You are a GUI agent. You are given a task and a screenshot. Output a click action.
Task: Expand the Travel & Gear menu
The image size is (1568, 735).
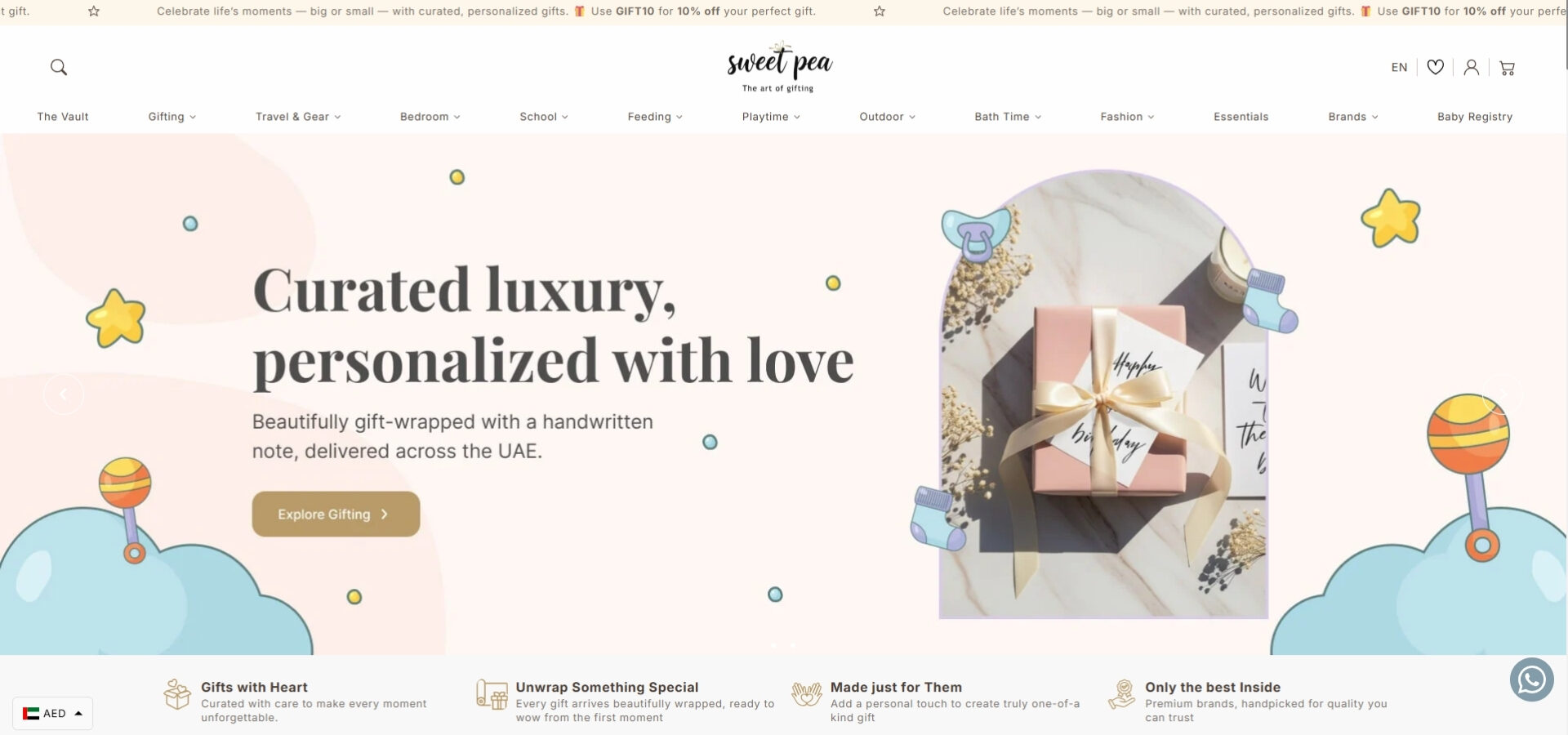[298, 117]
